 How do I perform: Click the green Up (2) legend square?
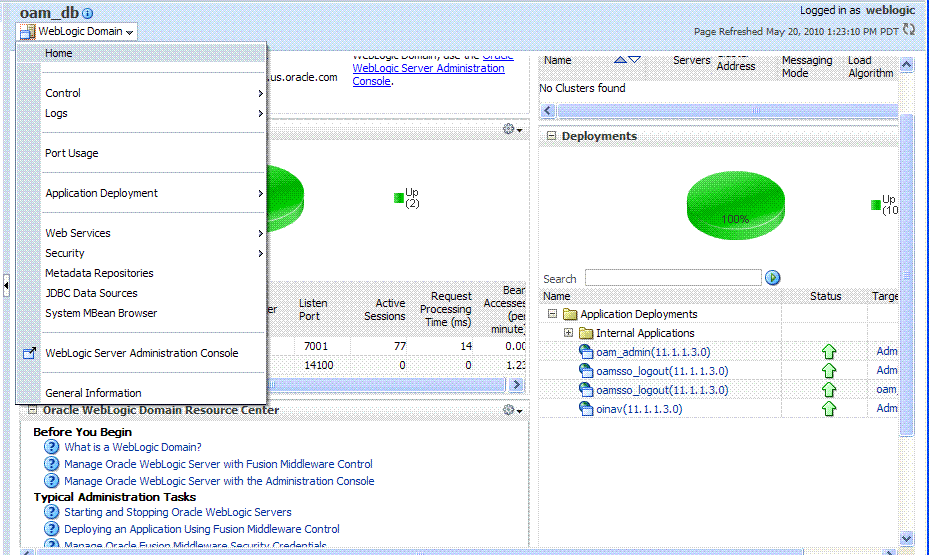coord(398,198)
